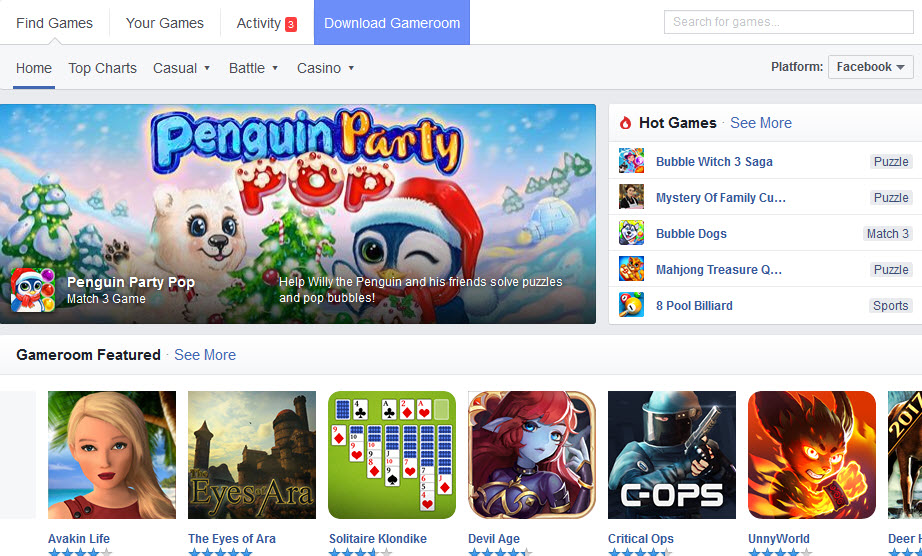This screenshot has width=922, height=556.
Task: Expand the Casual category dropdown
Action: [182, 68]
